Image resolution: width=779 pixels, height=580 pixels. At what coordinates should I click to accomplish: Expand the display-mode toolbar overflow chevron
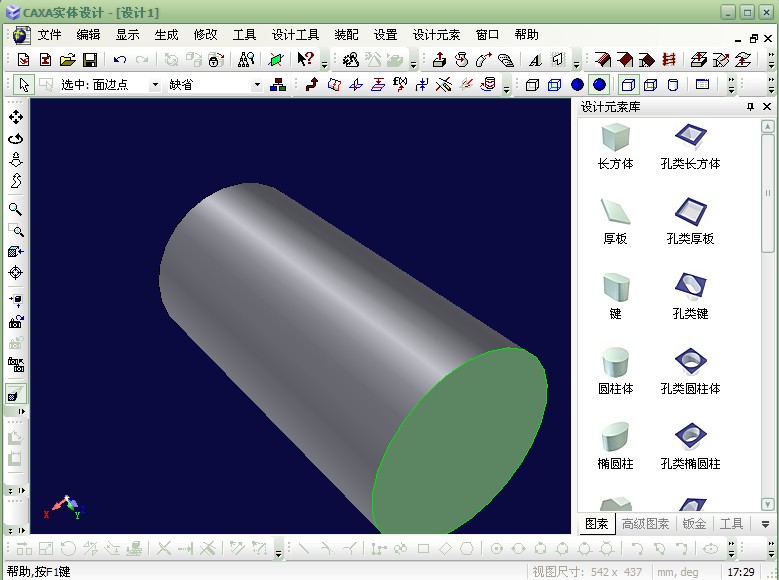pos(731,85)
